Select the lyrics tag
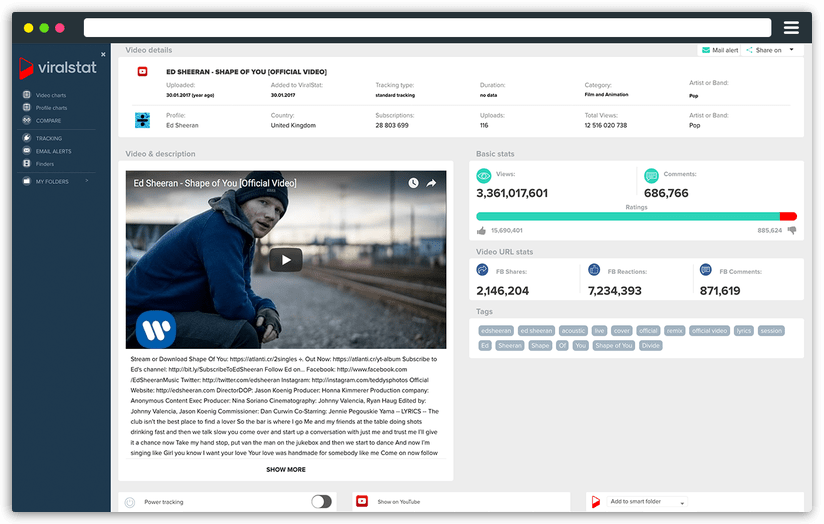This screenshot has width=824, height=524. [x=744, y=331]
